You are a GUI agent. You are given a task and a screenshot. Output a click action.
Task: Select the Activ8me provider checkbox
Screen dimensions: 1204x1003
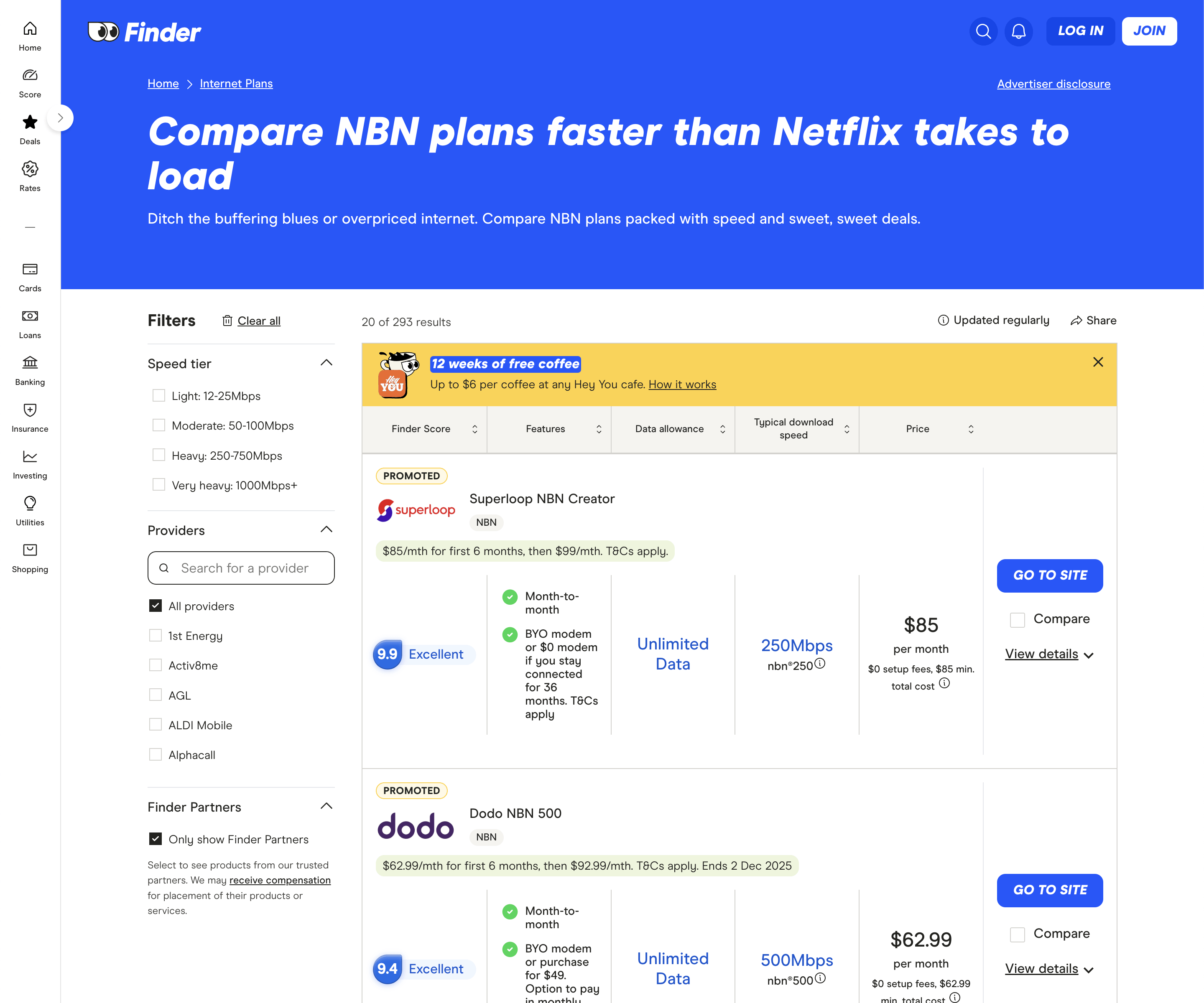(156, 665)
